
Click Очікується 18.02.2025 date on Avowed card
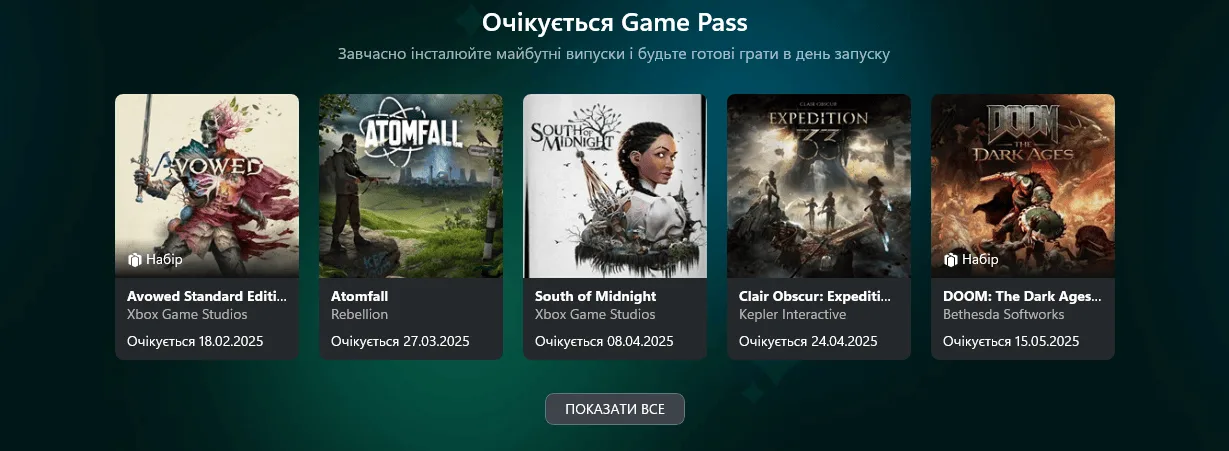(196, 341)
